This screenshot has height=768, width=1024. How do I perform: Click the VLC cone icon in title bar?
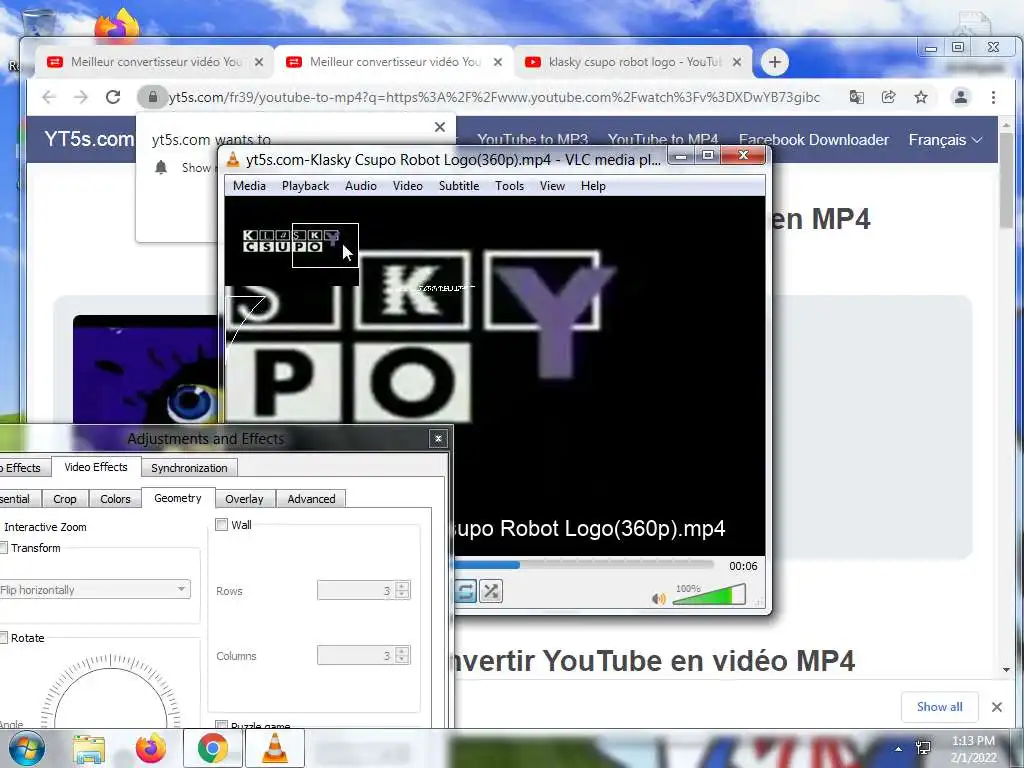pyautogui.click(x=233, y=159)
